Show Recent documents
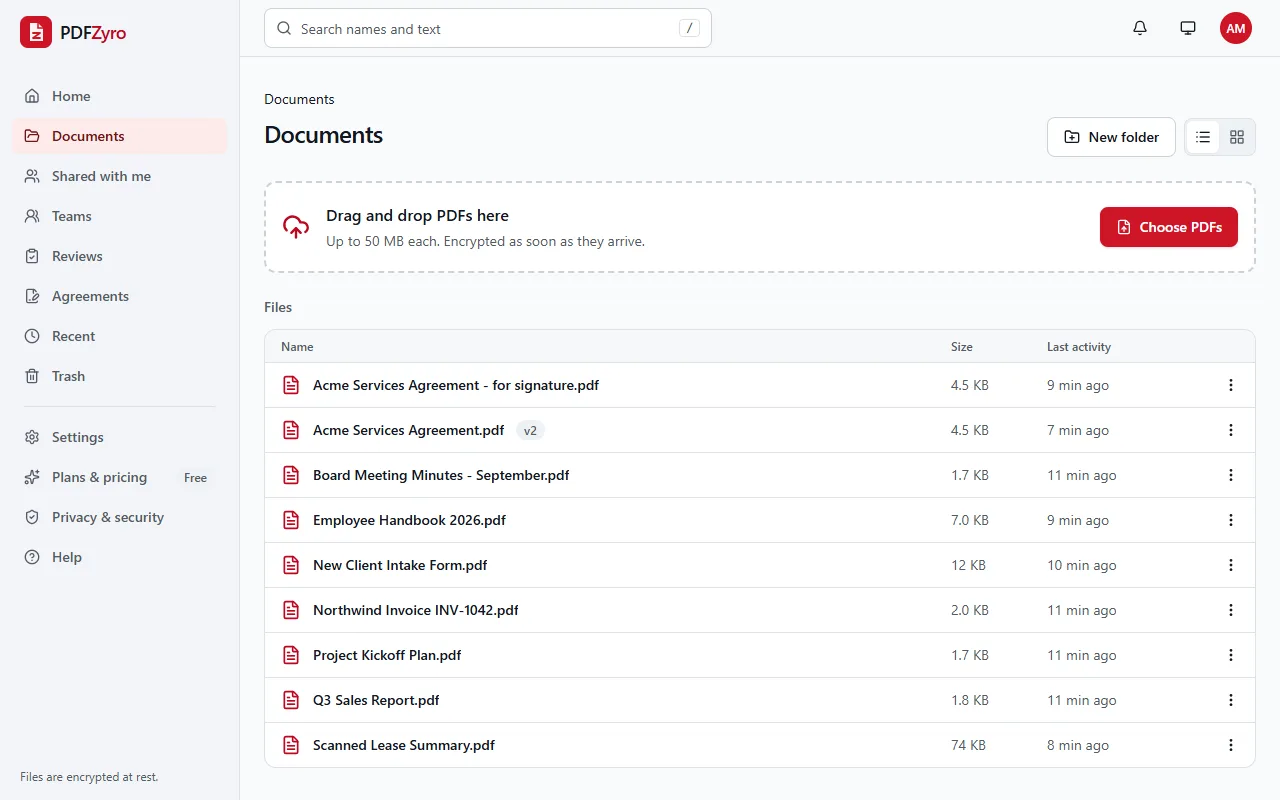This screenshot has width=1280, height=800. [x=120, y=336]
